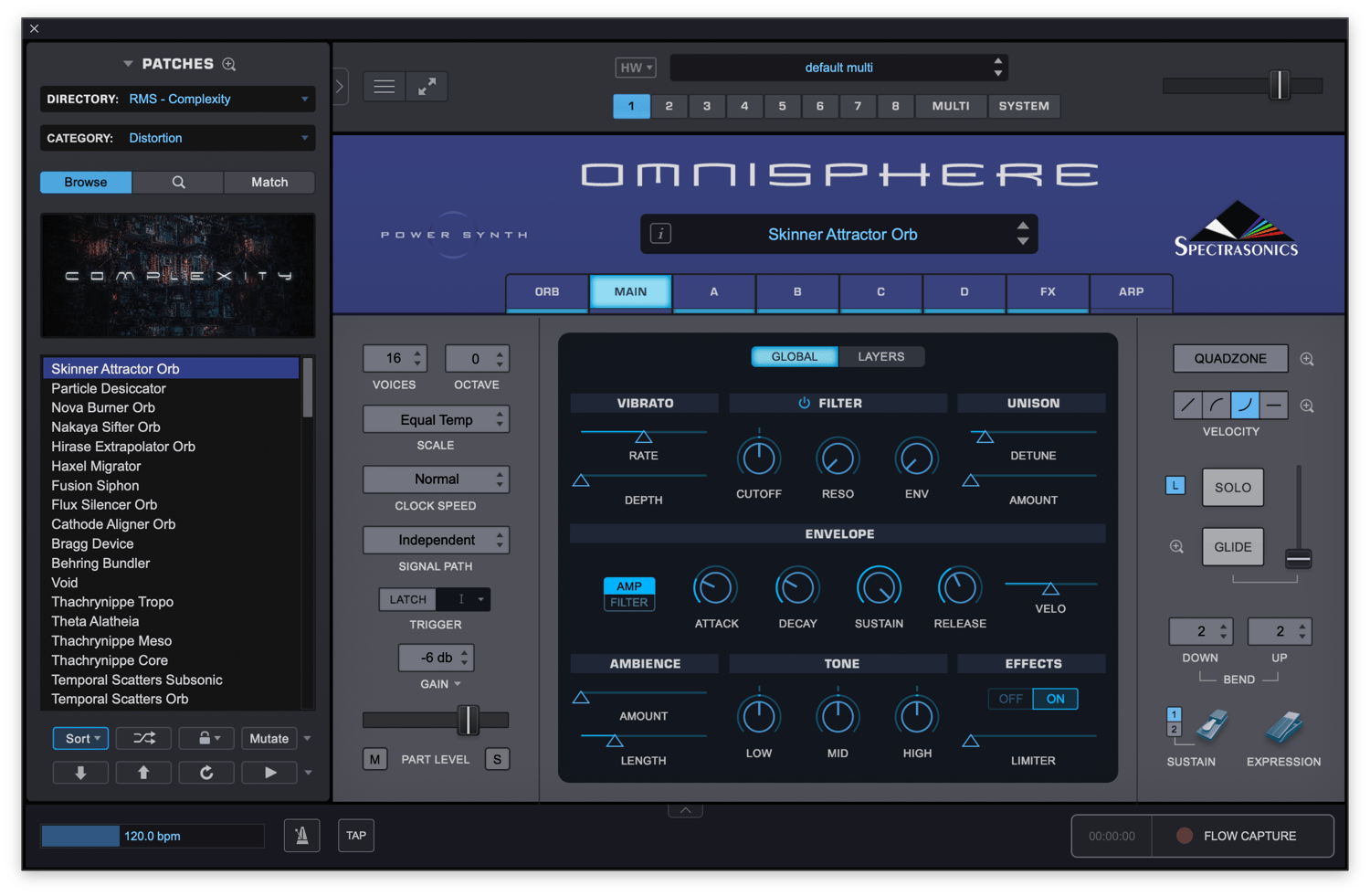1370x896 pixels.
Task: Click the expression pedal icon
Action: pyautogui.click(x=1283, y=727)
